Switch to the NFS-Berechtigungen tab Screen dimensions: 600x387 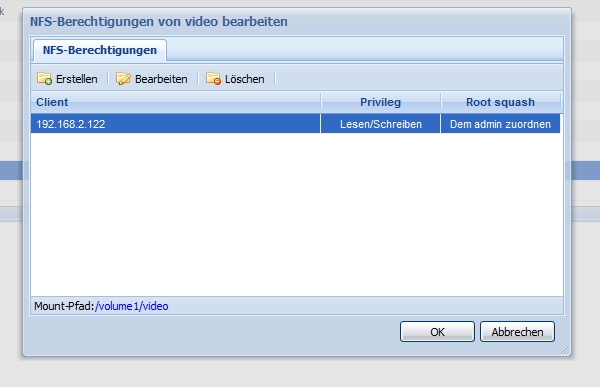pyautogui.click(x=100, y=50)
